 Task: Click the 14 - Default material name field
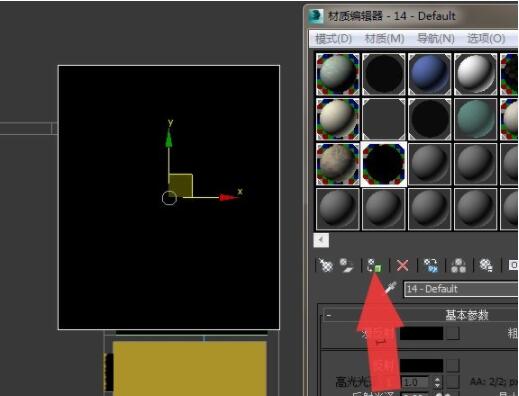461,289
